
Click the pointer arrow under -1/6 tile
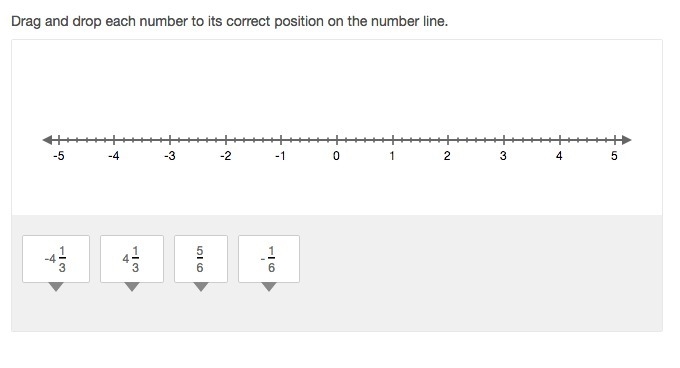[x=269, y=287]
